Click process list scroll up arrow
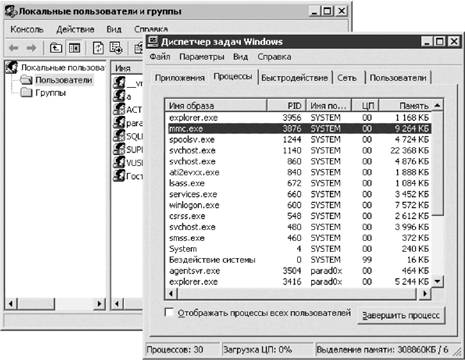Viewport: 465px width, 360px height. (x=437, y=106)
